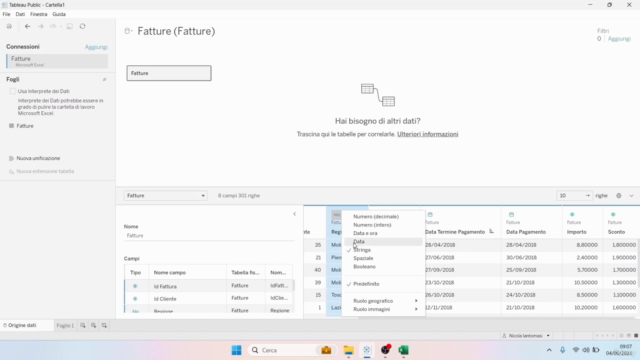This screenshot has width=640, height=360.
Task: Collapse the metadata pane with the left chevron
Action: (x=294, y=214)
